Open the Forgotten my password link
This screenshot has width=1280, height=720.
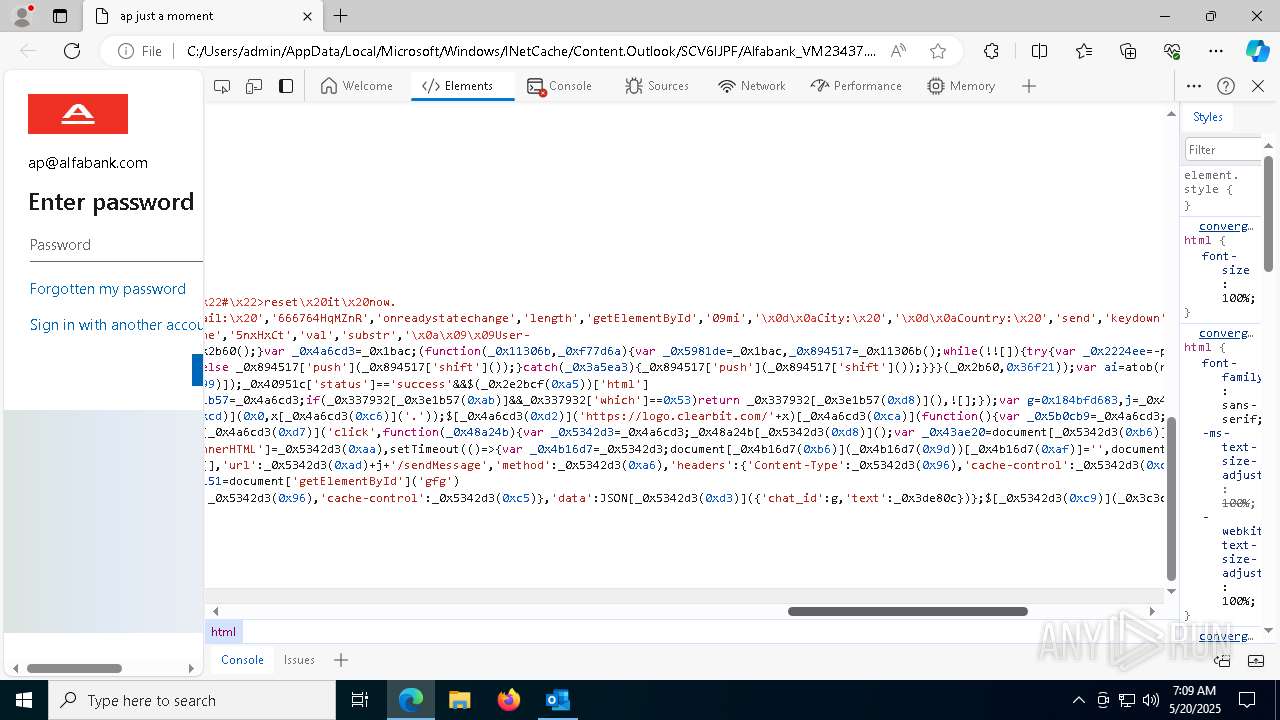(x=108, y=289)
